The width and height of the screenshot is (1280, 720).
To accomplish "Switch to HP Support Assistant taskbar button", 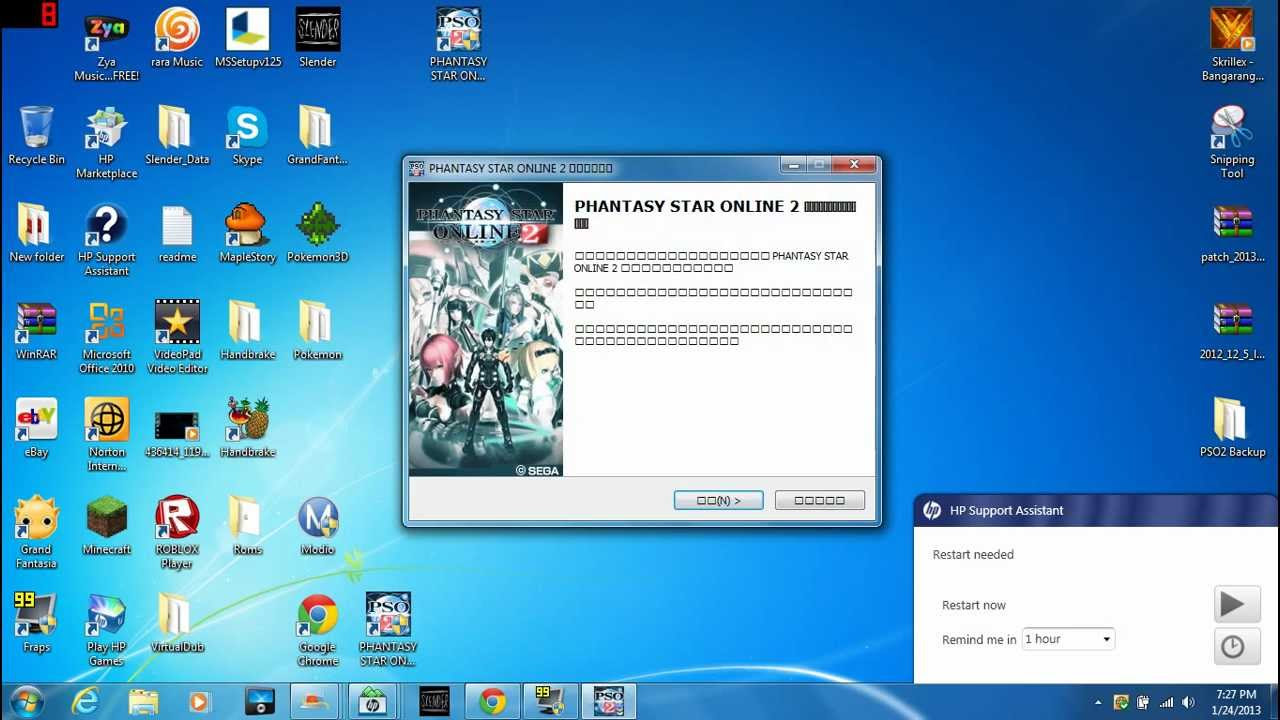I will (372, 702).
